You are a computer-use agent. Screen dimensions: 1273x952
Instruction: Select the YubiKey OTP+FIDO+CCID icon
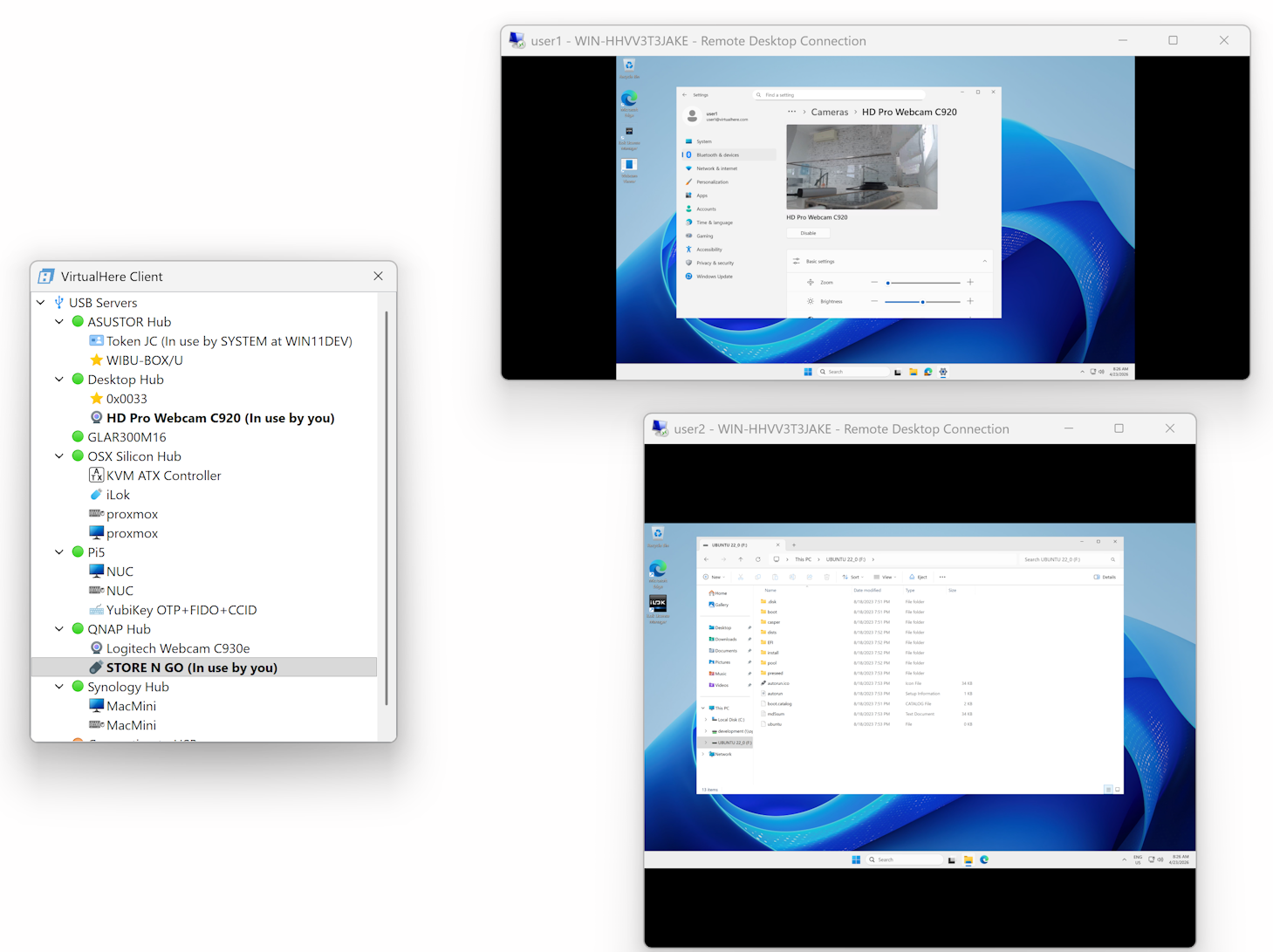[97, 610]
